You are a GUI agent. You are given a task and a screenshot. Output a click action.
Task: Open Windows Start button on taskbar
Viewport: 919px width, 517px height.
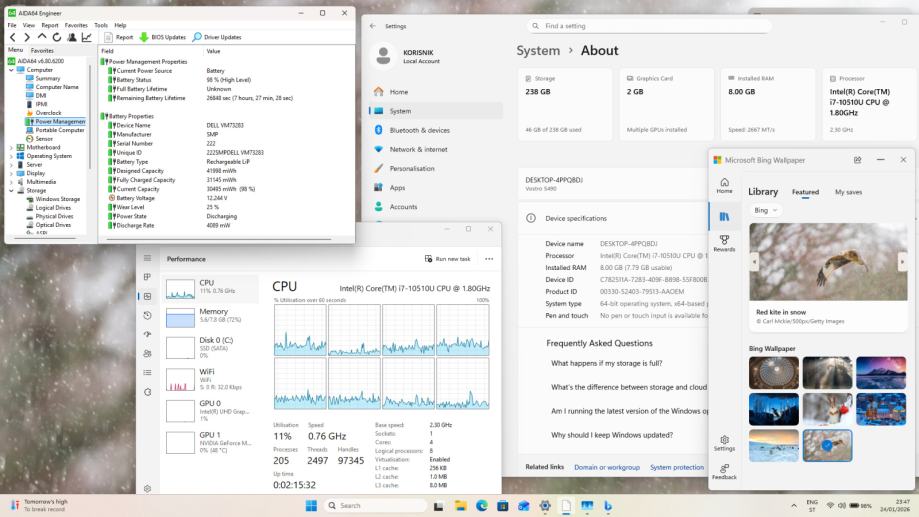[311, 505]
